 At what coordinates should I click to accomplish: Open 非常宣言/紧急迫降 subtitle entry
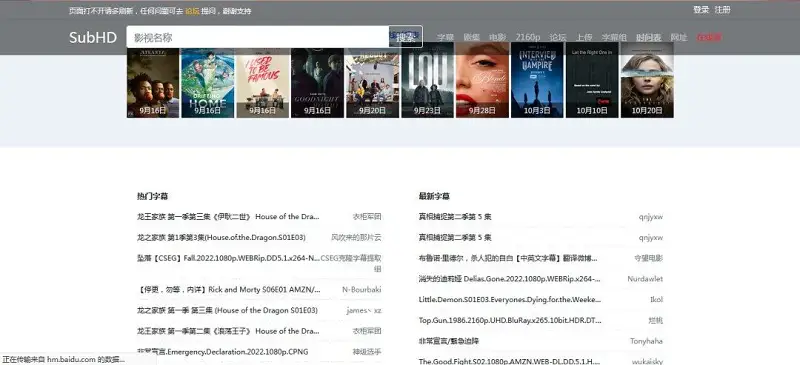(449, 341)
